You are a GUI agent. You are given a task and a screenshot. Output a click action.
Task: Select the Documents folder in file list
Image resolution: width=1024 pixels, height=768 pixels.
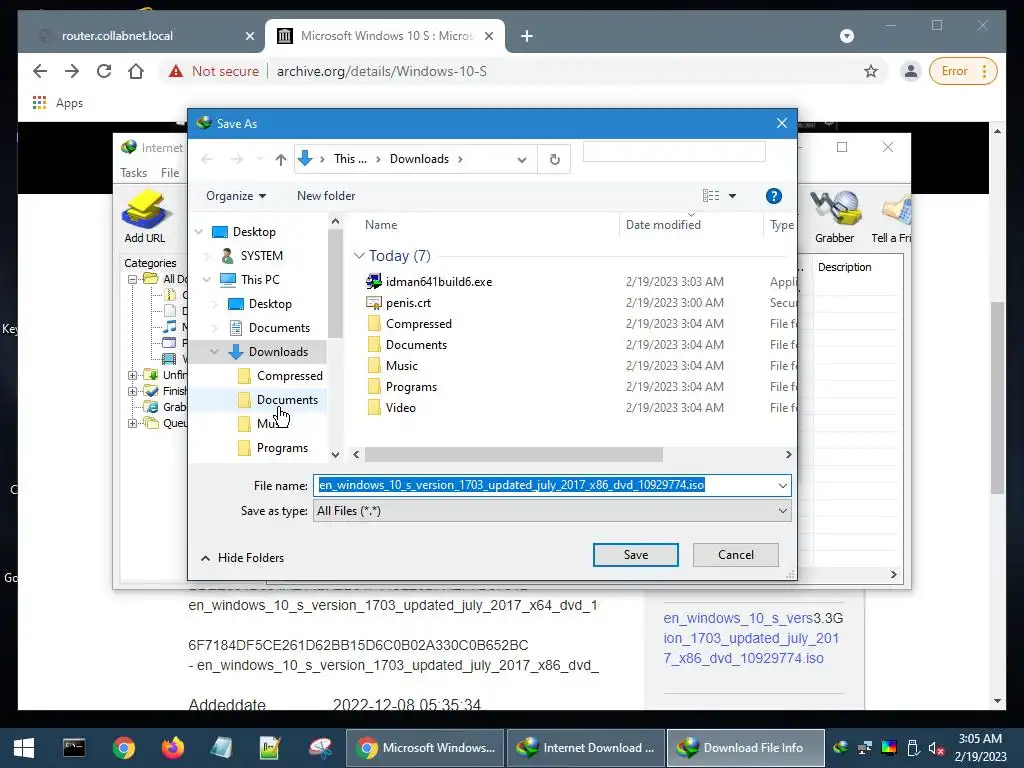pyautogui.click(x=416, y=345)
